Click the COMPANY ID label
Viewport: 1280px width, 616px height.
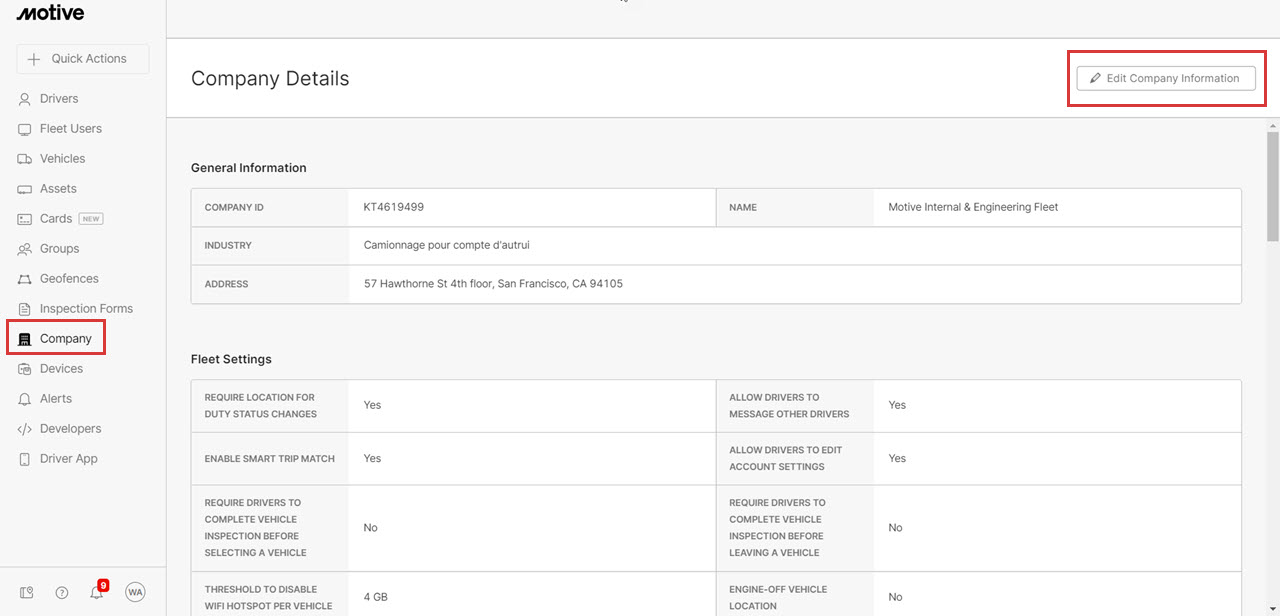(234, 208)
